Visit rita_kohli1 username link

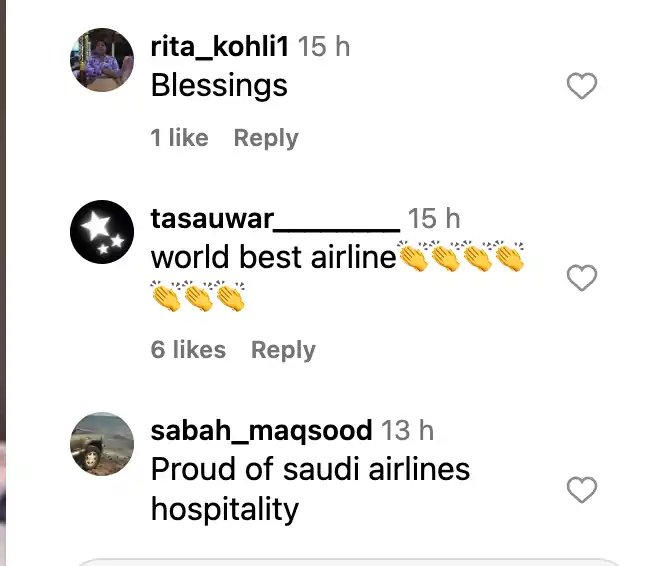pos(219,46)
